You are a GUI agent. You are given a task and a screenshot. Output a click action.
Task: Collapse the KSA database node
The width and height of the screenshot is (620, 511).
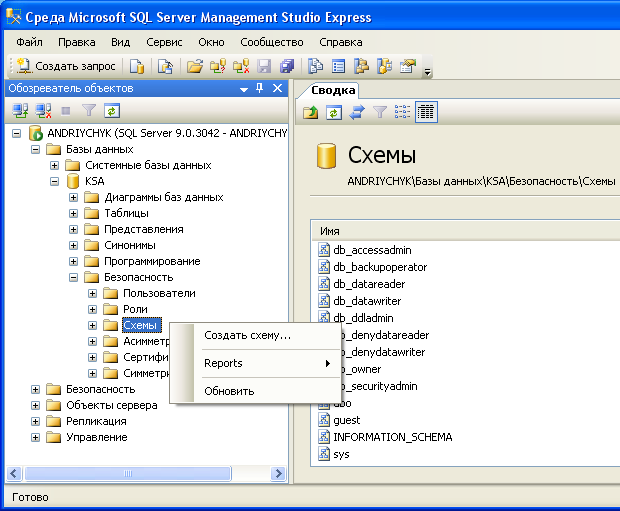click(54, 182)
